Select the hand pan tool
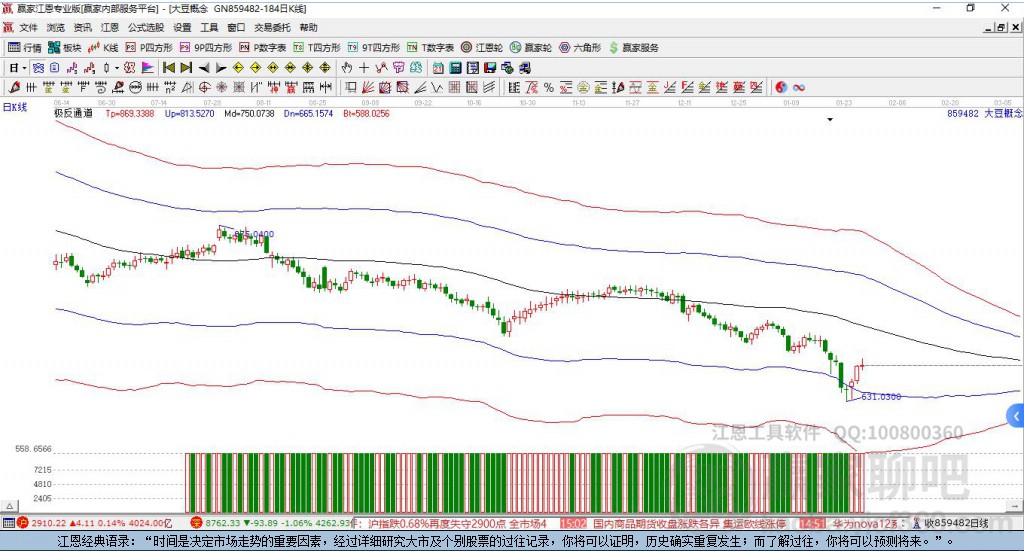This screenshot has width=1024, height=551. [347, 67]
